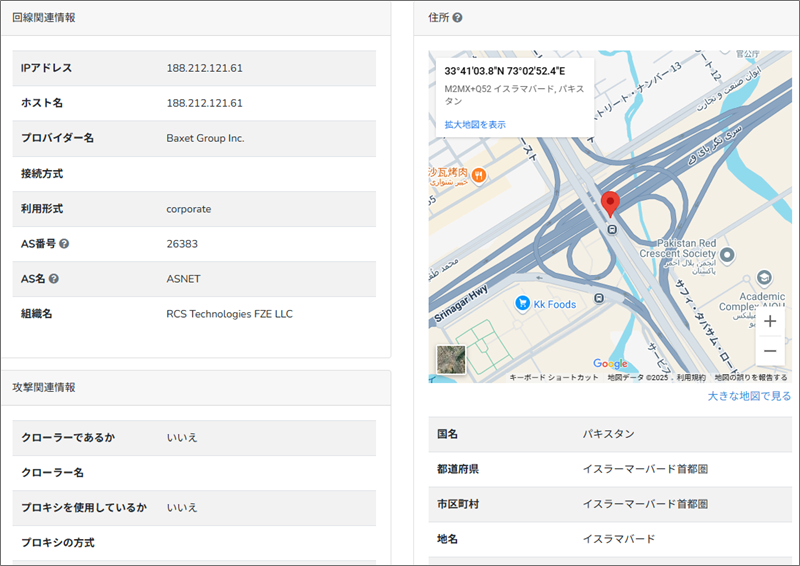Click キーボード ショートカット on map footer

[554, 378]
